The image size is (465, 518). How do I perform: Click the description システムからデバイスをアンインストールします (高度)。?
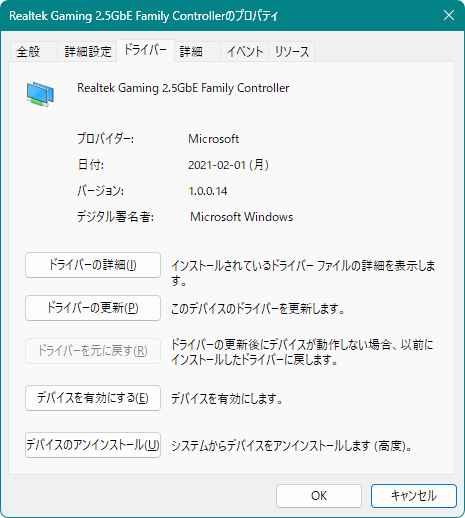pos(292,446)
